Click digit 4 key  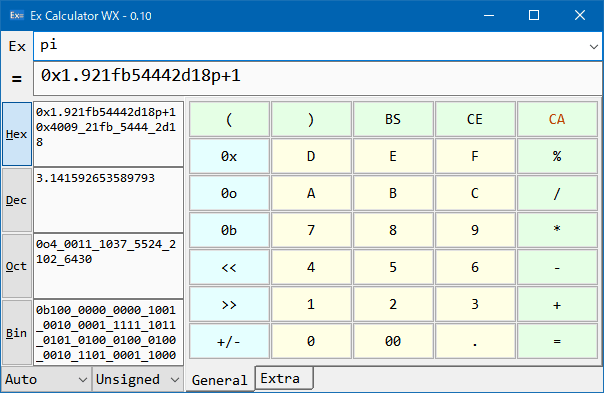(x=311, y=267)
